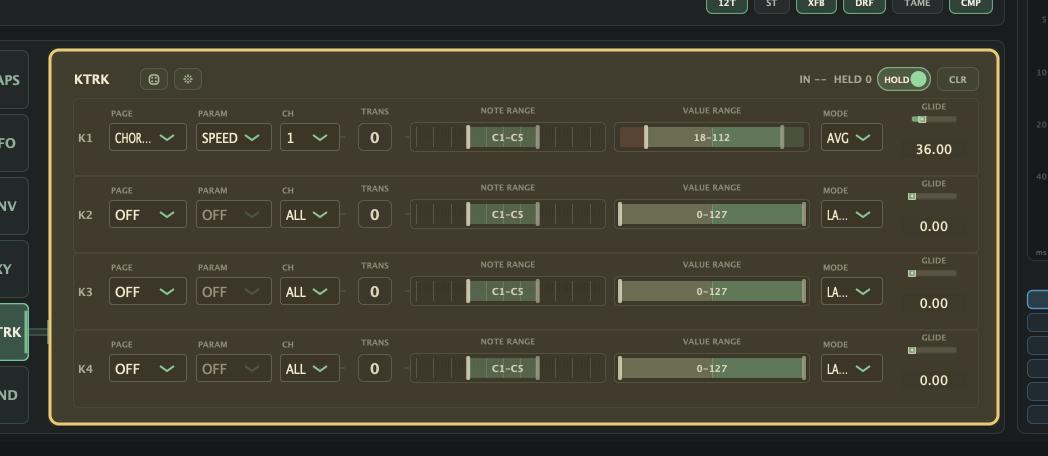Click K2 GLIDE slider
The image size is (1048, 456).
tap(934, 197)
